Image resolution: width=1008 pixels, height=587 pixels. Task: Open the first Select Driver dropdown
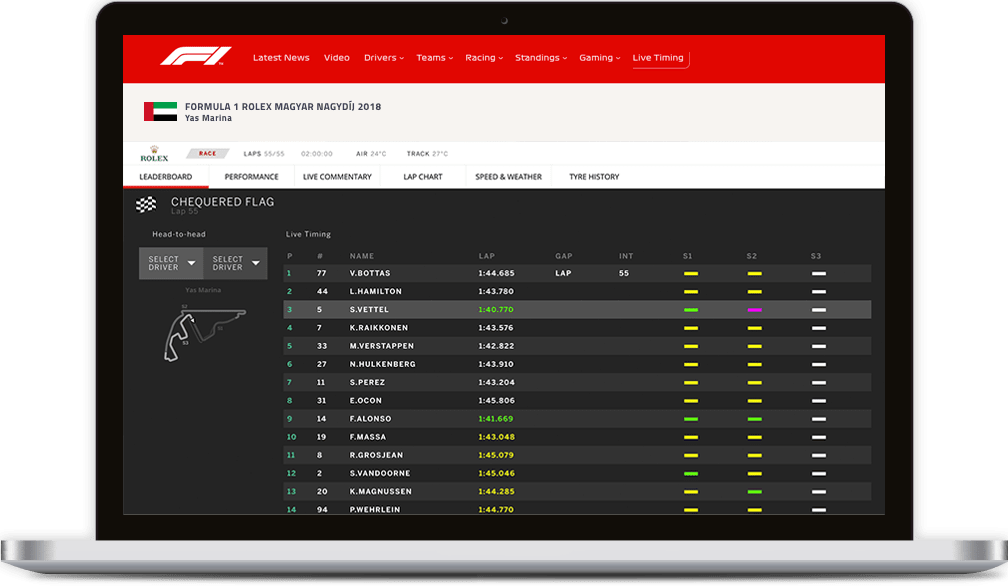(x=171, y=263)
